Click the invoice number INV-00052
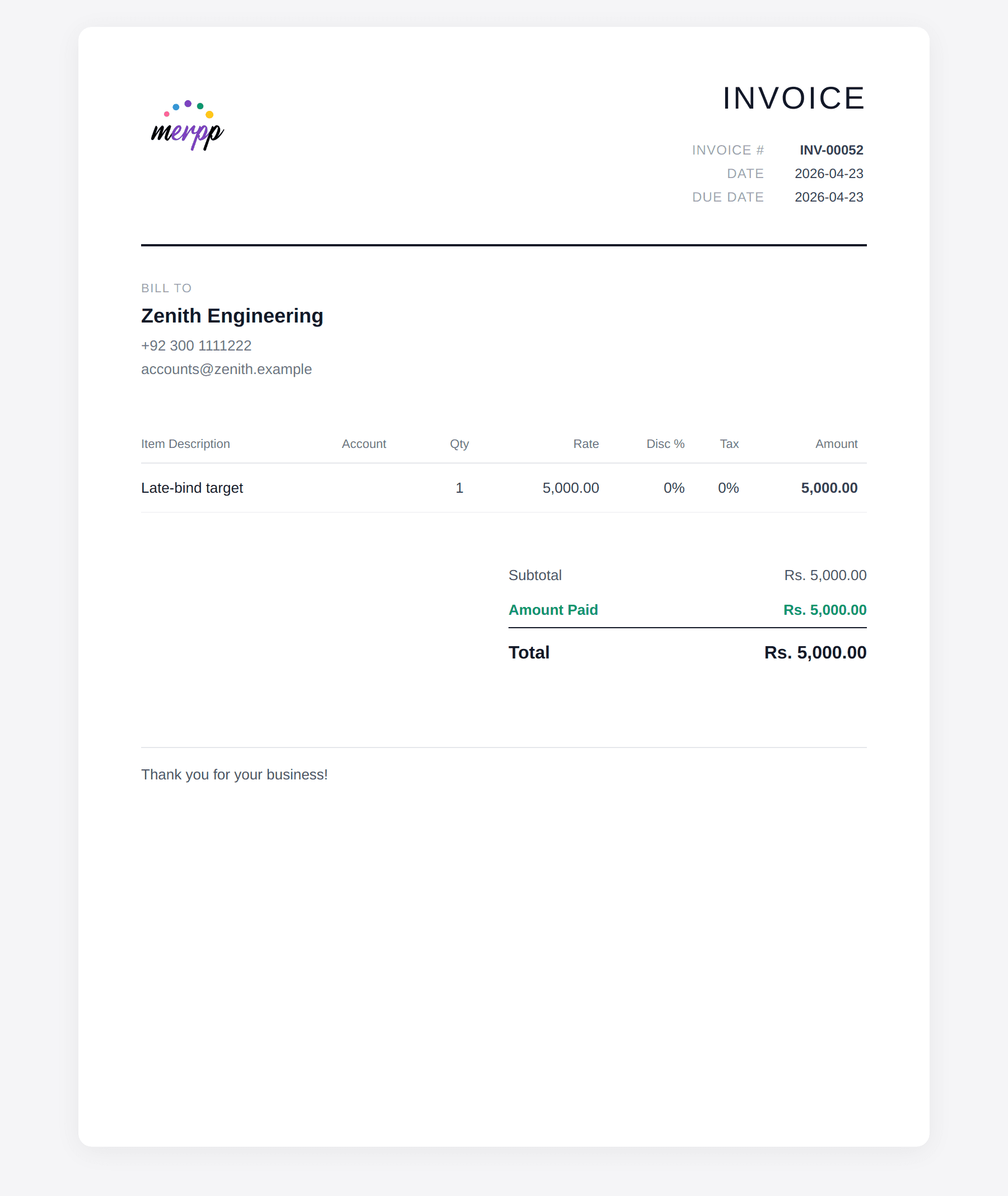This screenshot has width=1008, height=1196. click(x=832, y=149)
